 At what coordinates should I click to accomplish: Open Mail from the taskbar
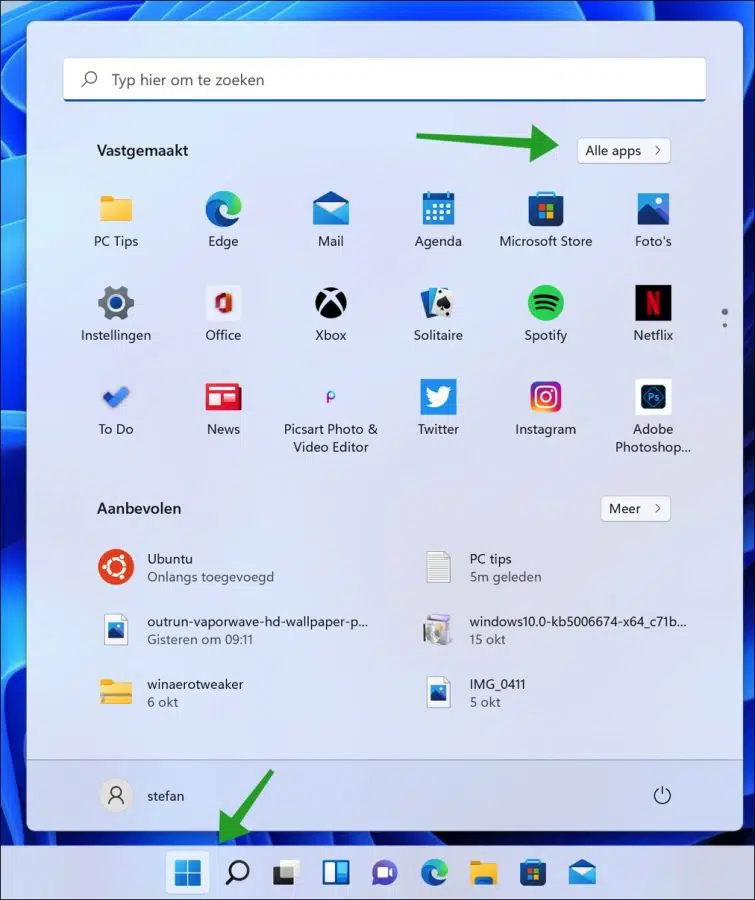(582, 872)
